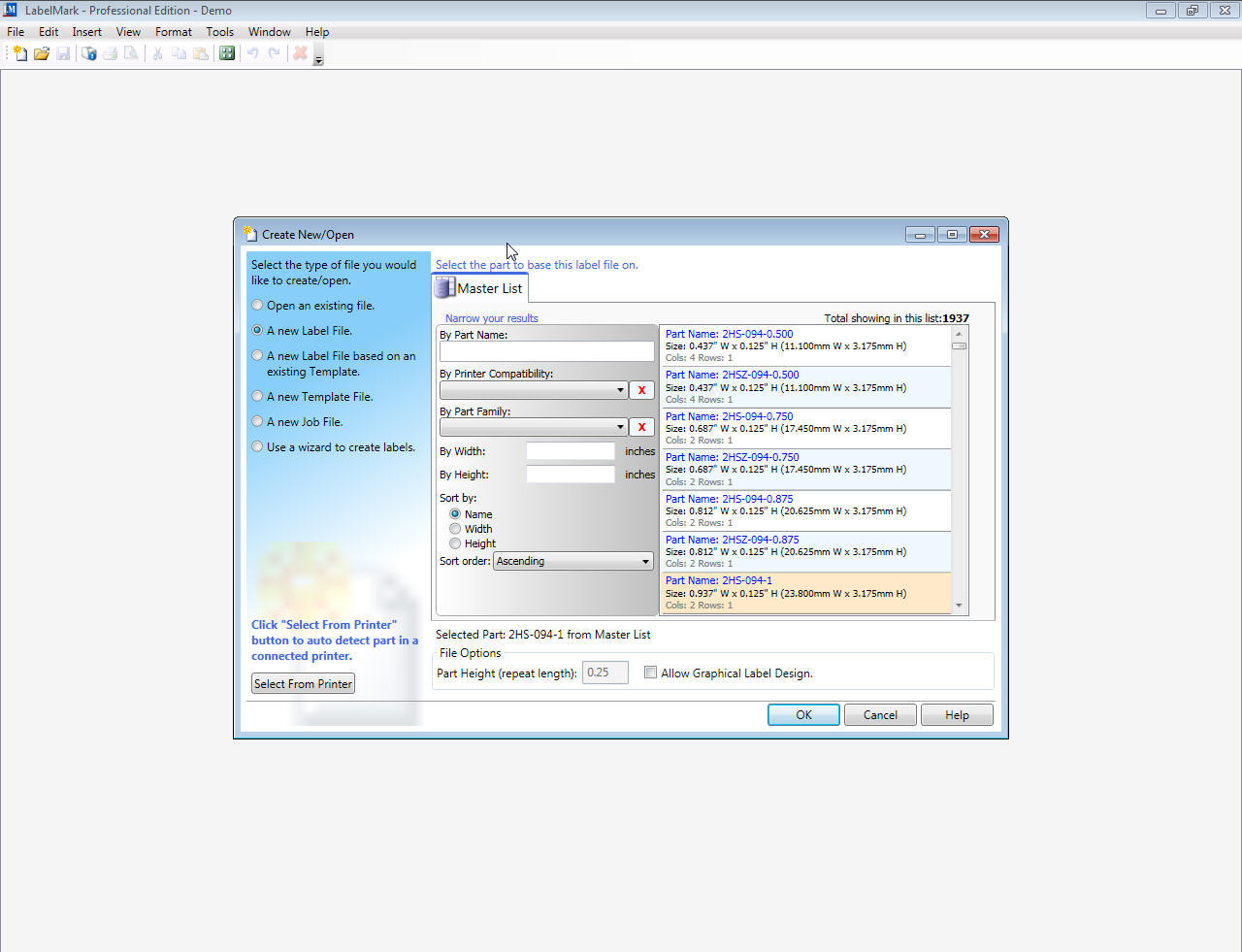Open the Sort order Ascending dropdown
The width and height of the screenshot is (1242, 952).
[x=573, y=561]
